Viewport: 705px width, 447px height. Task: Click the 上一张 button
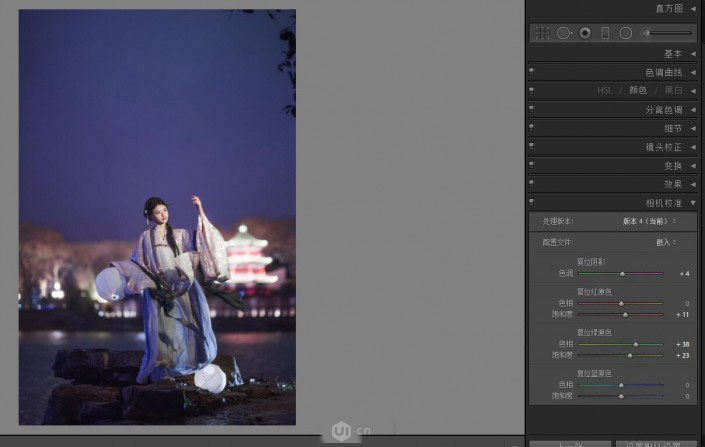pos(567,443)
